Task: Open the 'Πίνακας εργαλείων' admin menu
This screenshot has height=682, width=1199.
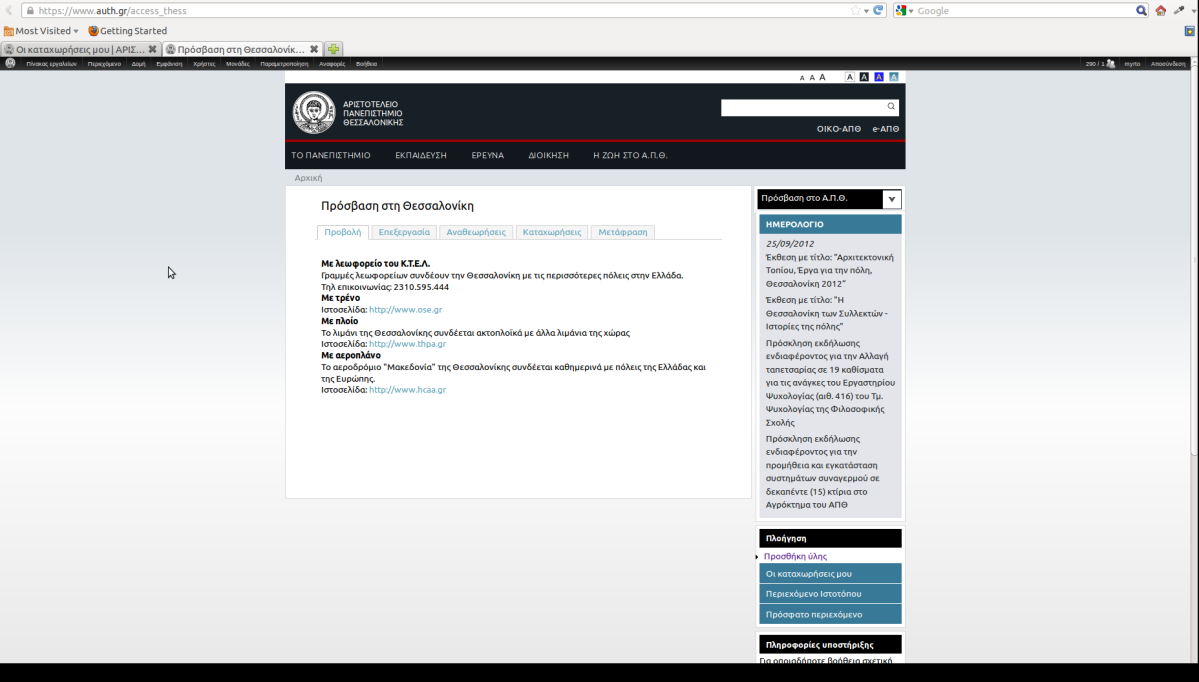Action: (51, 64)
